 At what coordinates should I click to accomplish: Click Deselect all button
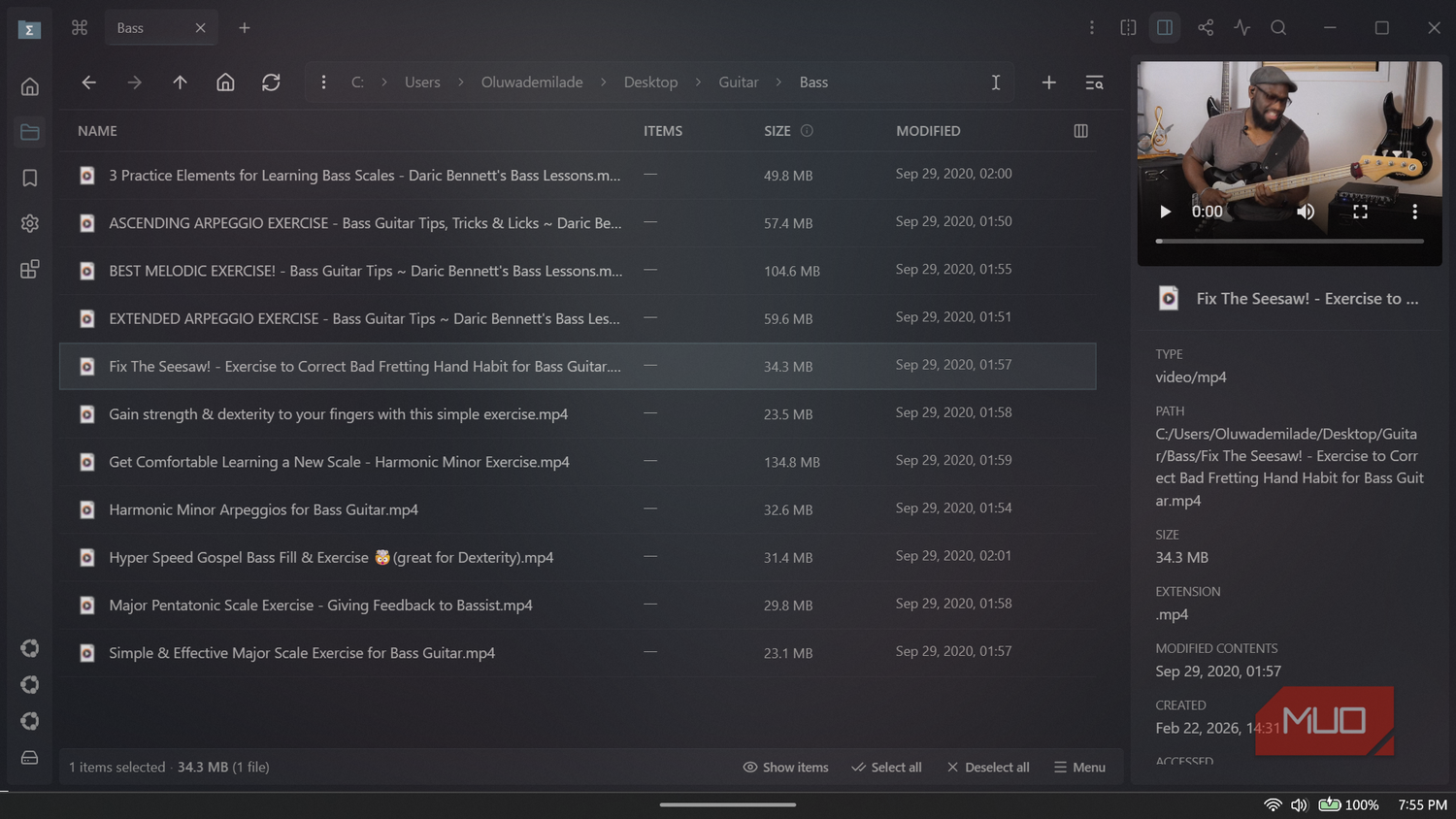(x=987, y=767)
